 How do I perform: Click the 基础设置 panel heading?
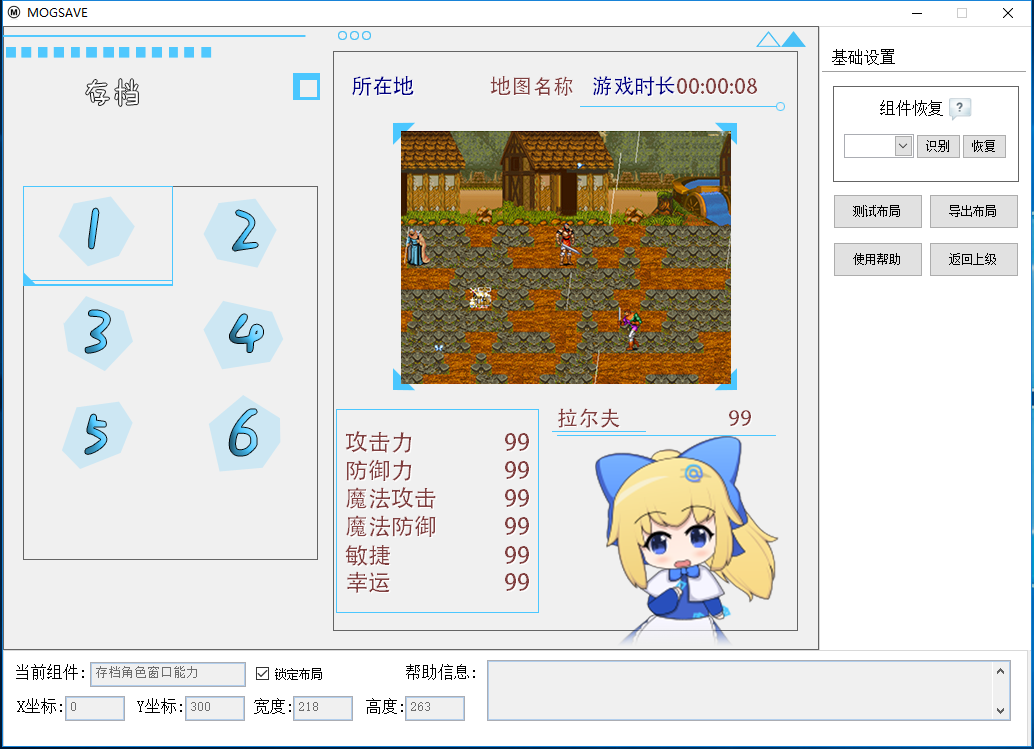pyautogui.click(x=863, y=57)
